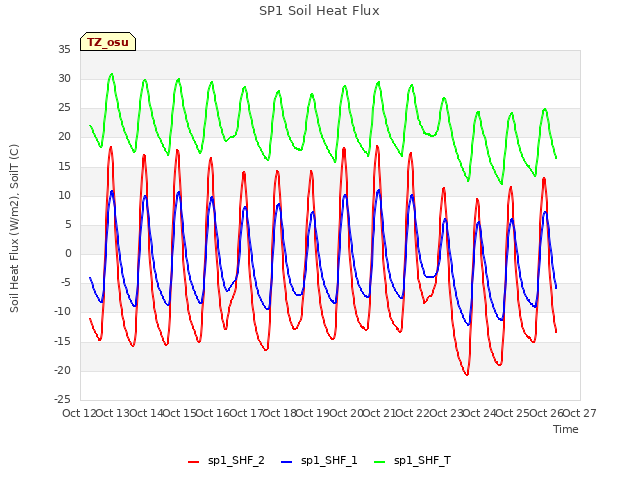Click the Oct 12 x-axis tick label
Screen dimensions: 640x480
point(79,413)
